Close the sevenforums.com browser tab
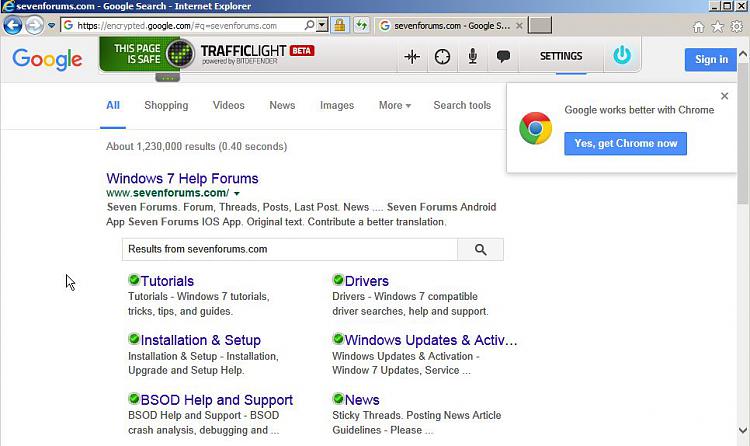Image resolution: width=750 pixels, height=446 pixels. (519, 26)
